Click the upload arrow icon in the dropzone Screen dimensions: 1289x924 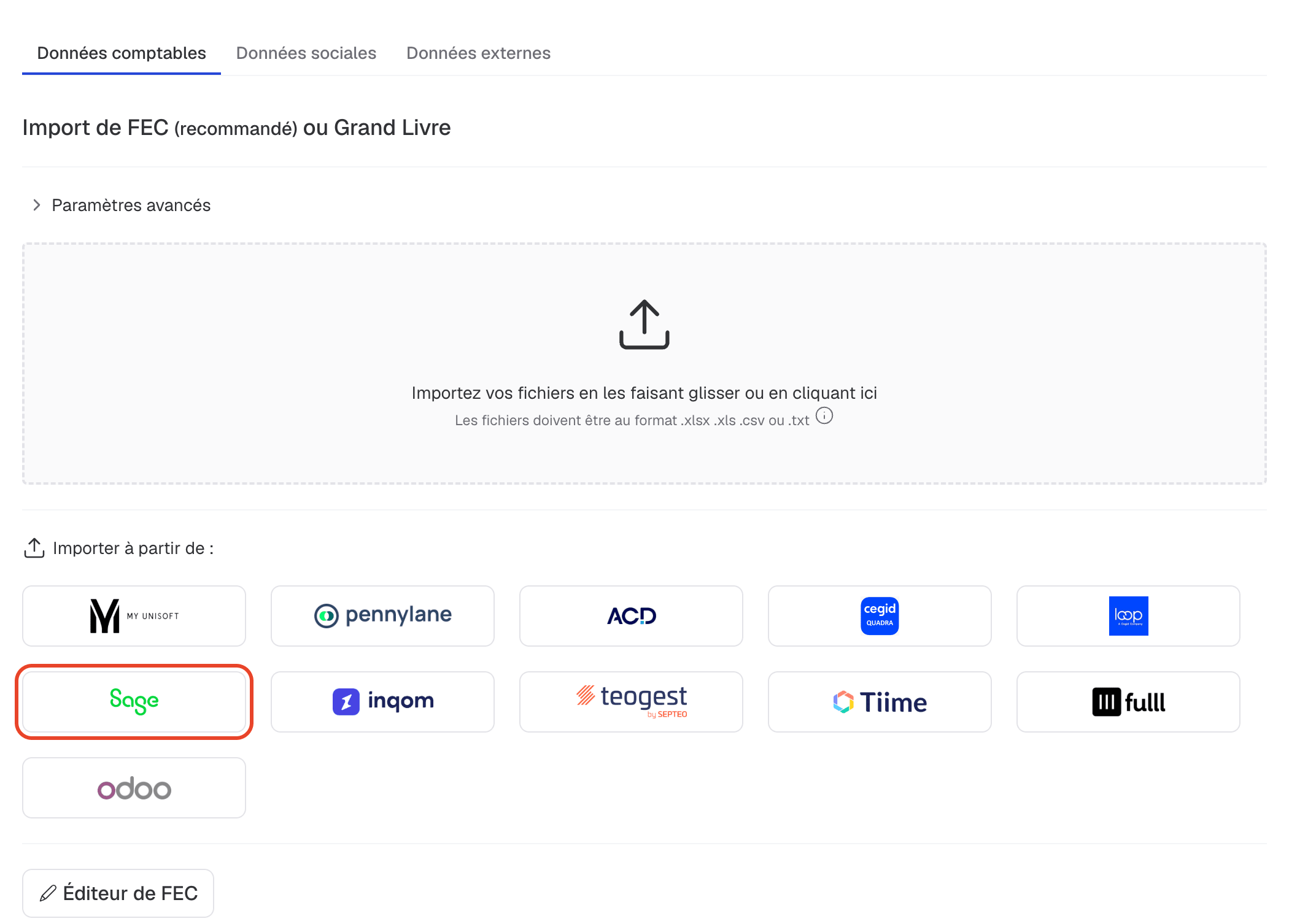click(x=644, y=325)
